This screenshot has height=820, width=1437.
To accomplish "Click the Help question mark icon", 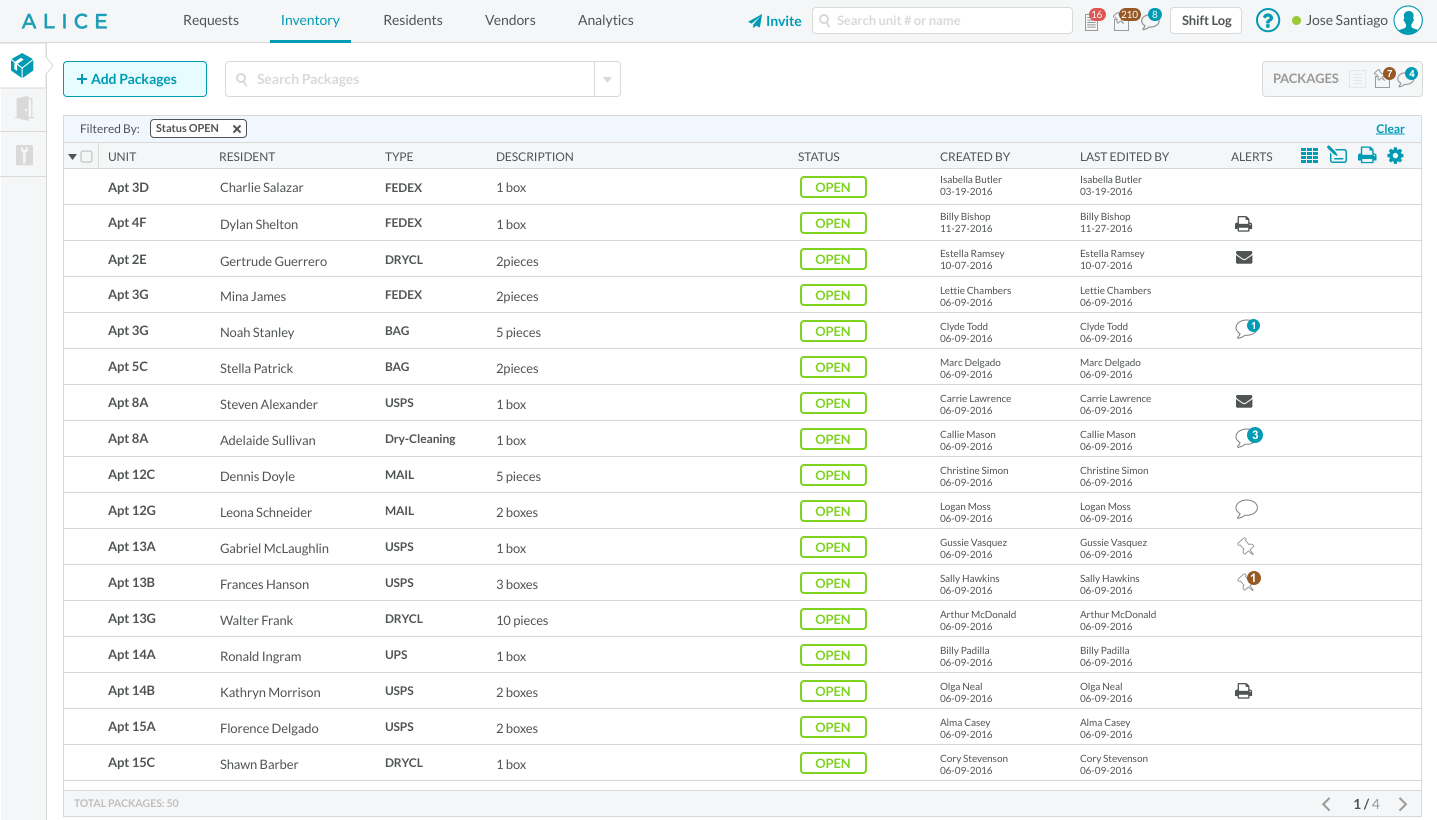I will (1267, 20).
